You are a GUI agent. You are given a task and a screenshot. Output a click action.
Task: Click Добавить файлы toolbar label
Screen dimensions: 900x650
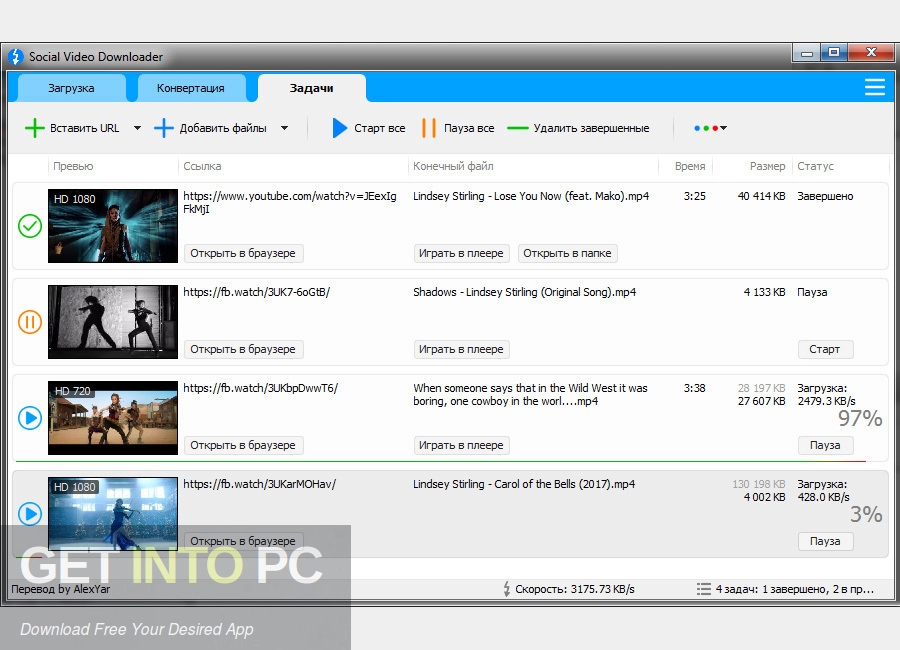[x=223, y=128]
